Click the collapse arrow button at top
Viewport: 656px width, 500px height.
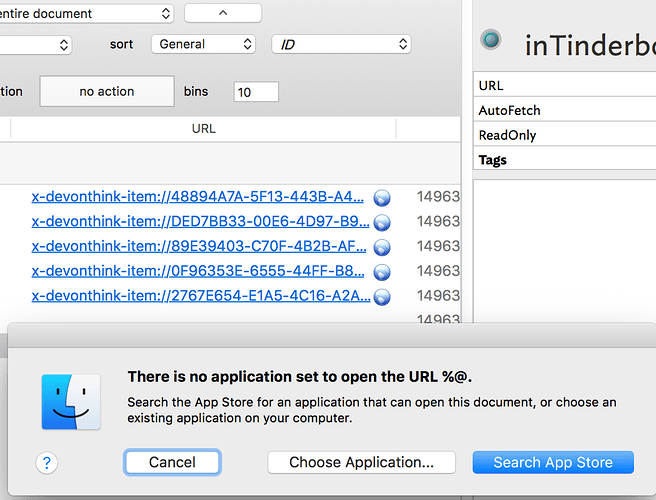223,13
